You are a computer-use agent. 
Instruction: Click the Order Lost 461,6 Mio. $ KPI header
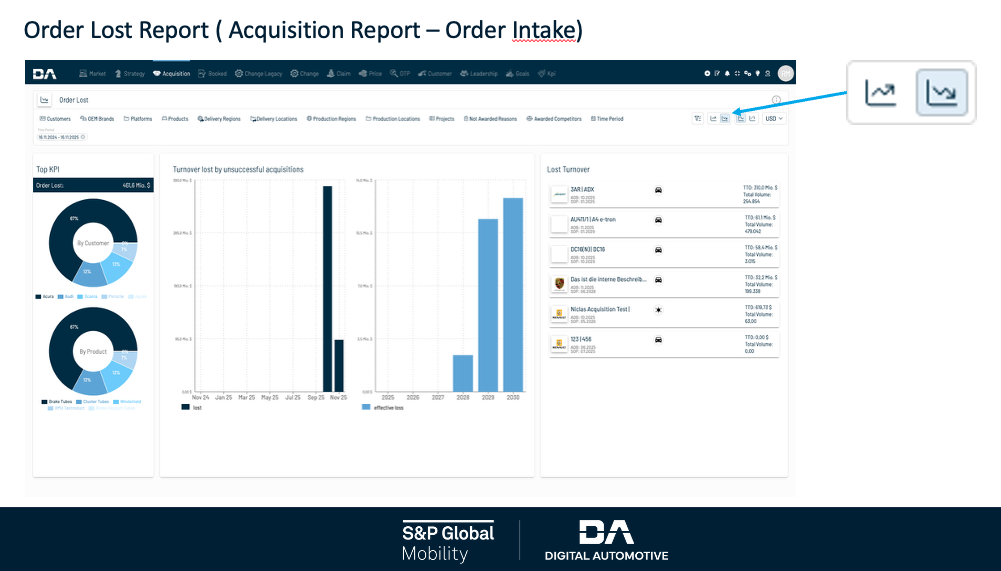tap(93, 185)
